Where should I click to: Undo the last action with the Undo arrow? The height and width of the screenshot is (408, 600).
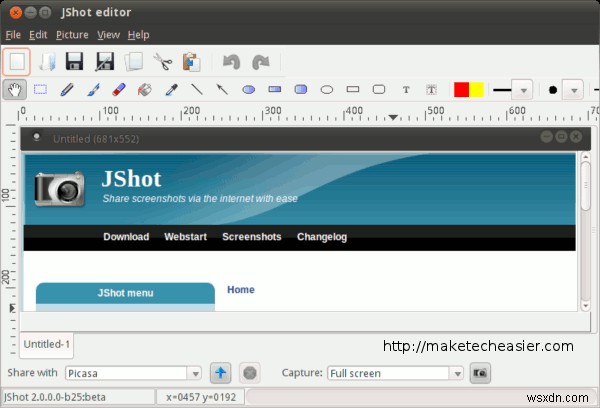point(232,62)
